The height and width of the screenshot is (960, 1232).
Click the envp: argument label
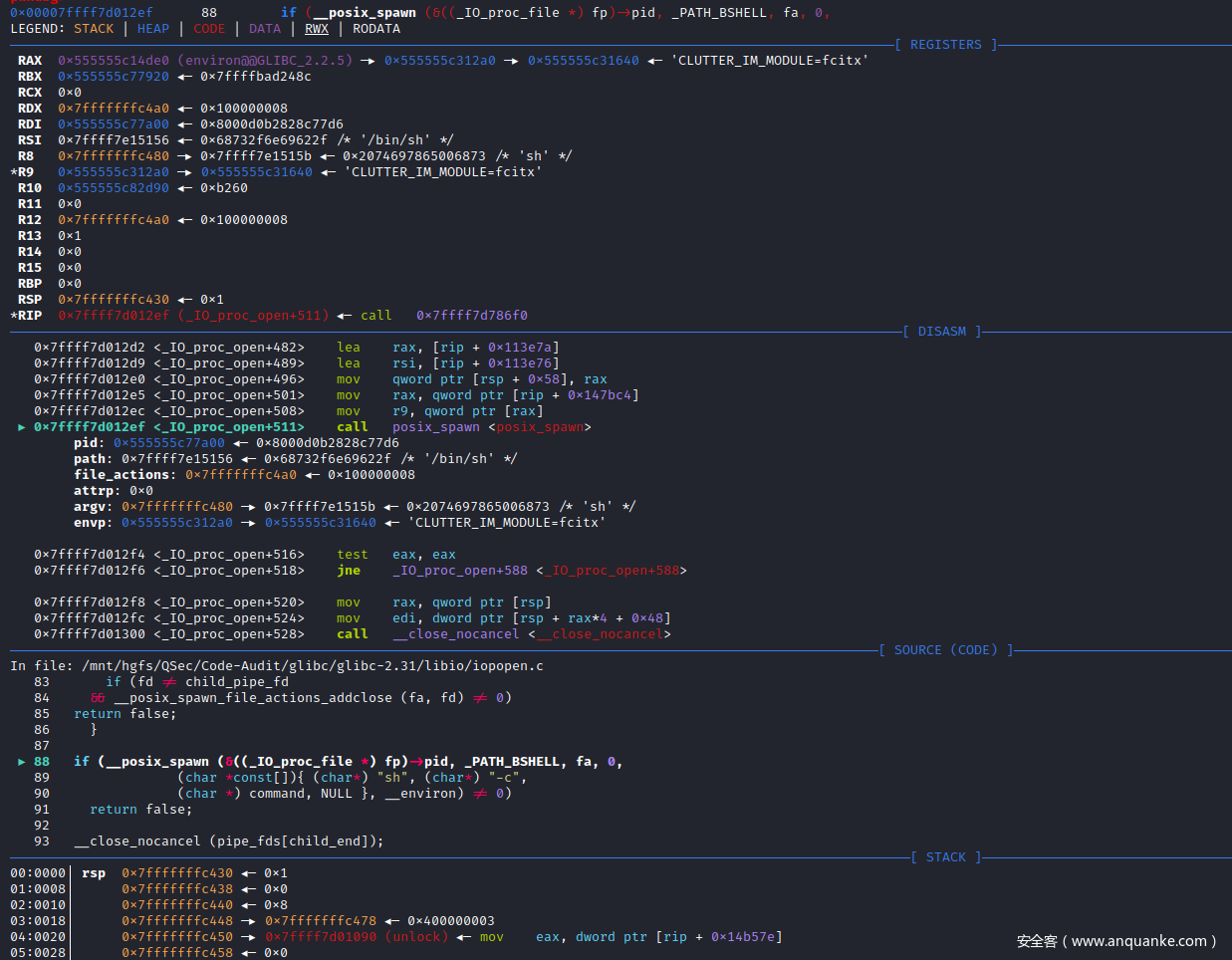94,523
